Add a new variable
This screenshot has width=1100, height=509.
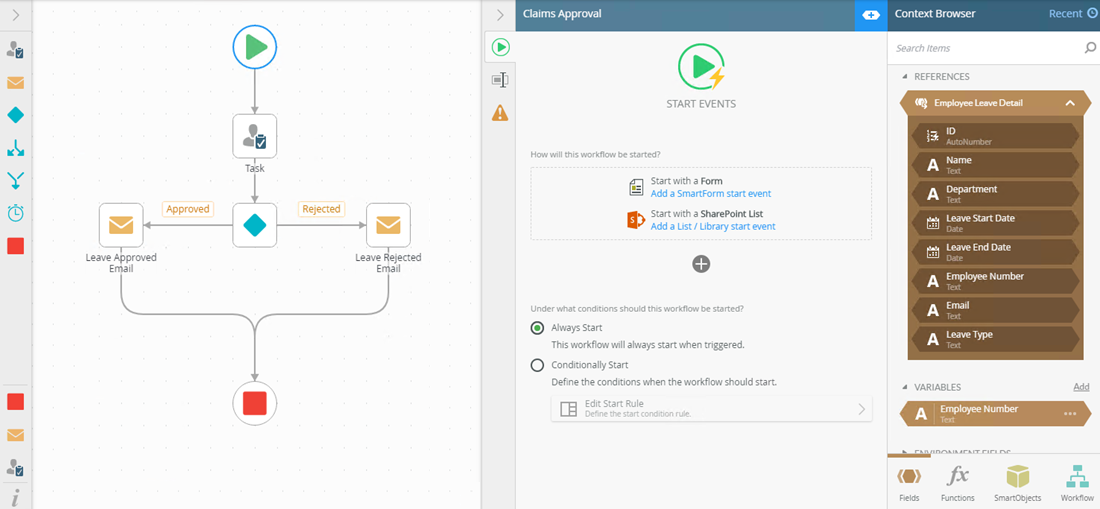(x=1081, y=387)
